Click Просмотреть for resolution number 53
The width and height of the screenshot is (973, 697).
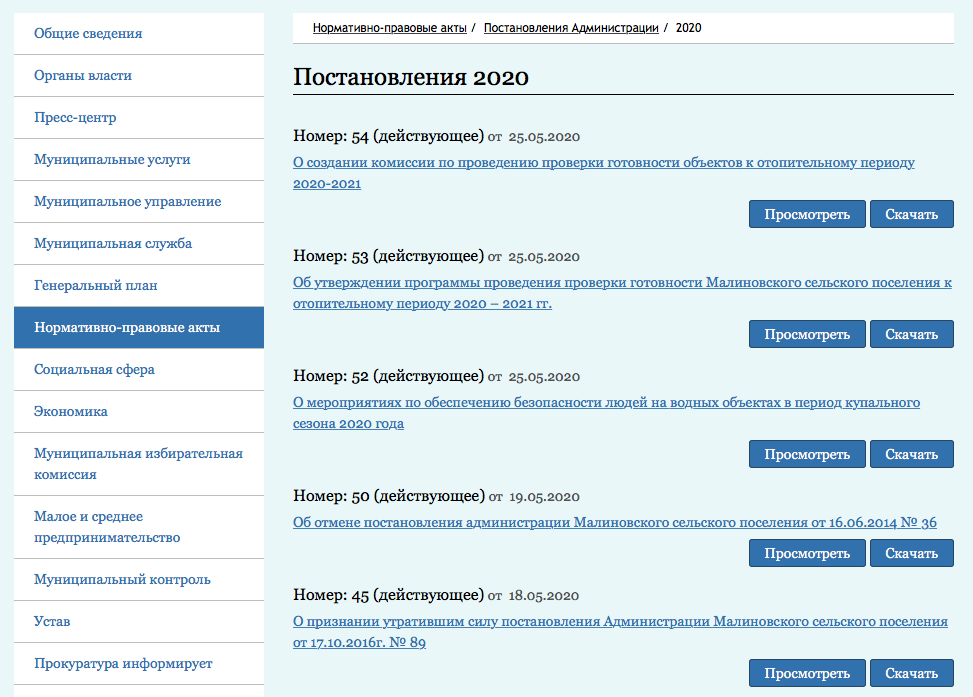coord(807,334)
